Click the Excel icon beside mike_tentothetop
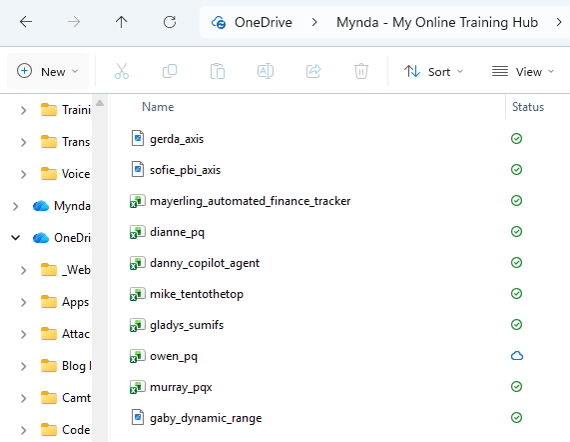The height and width of the screenshot is (442, 570). click(x=138, y=294)
